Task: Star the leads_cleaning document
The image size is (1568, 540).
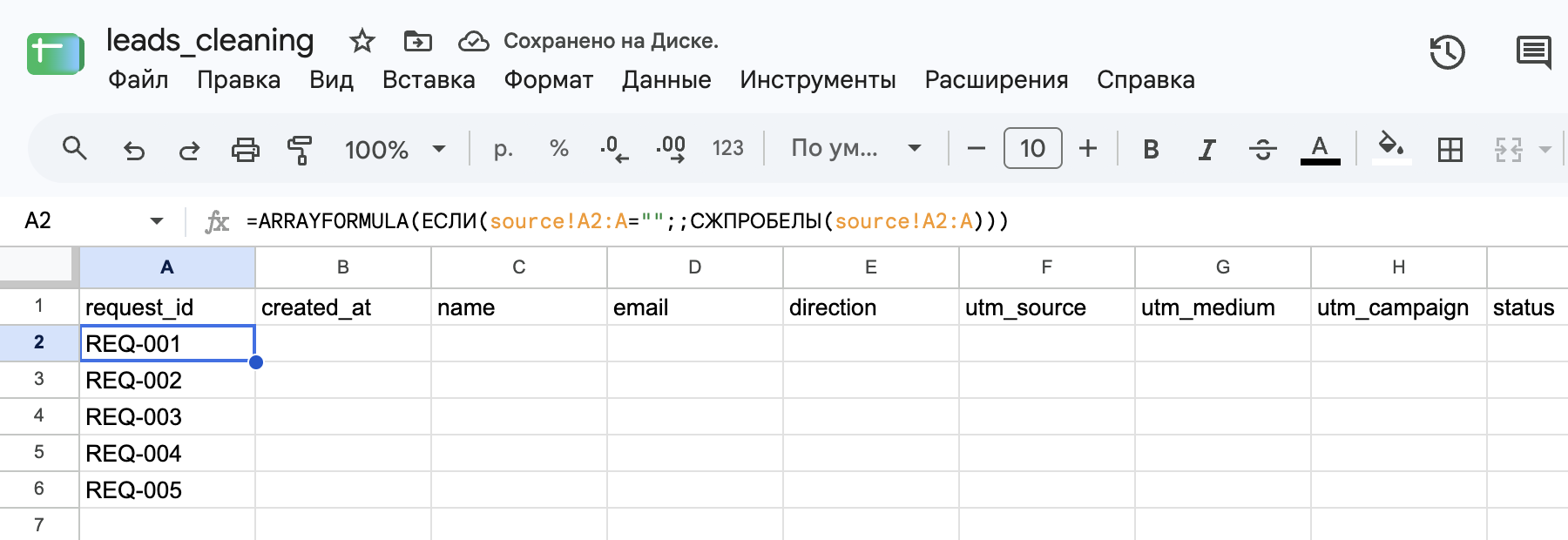Action: 362,41
